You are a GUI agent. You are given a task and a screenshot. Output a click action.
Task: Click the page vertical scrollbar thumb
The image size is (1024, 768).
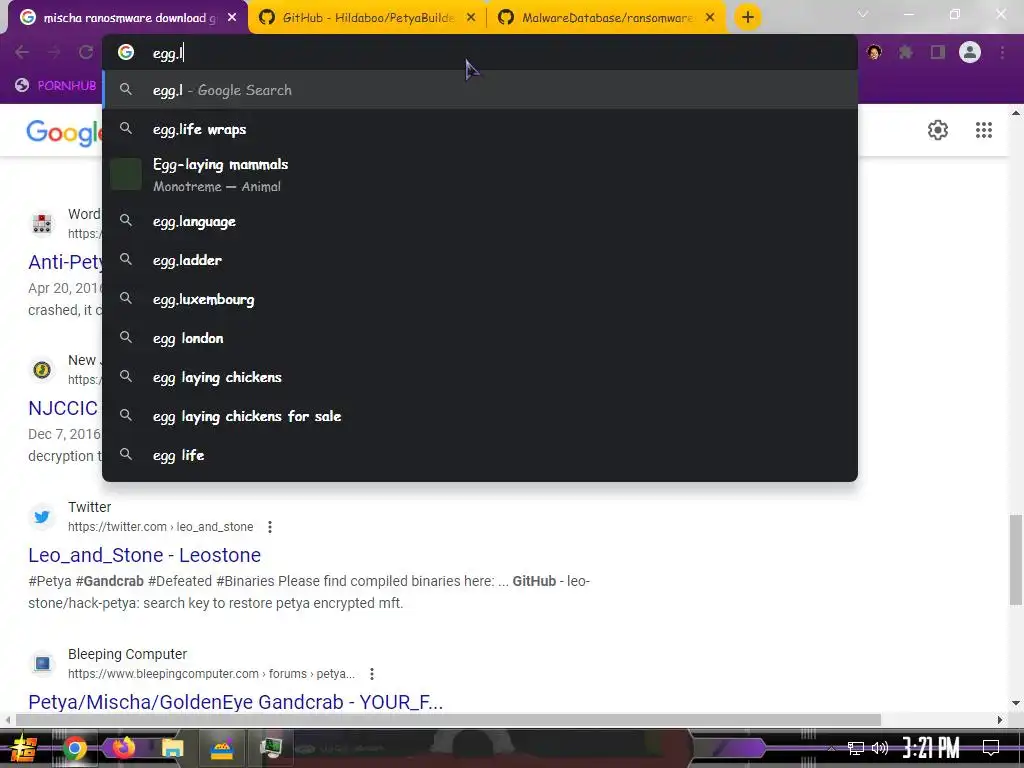[1016, 560]
